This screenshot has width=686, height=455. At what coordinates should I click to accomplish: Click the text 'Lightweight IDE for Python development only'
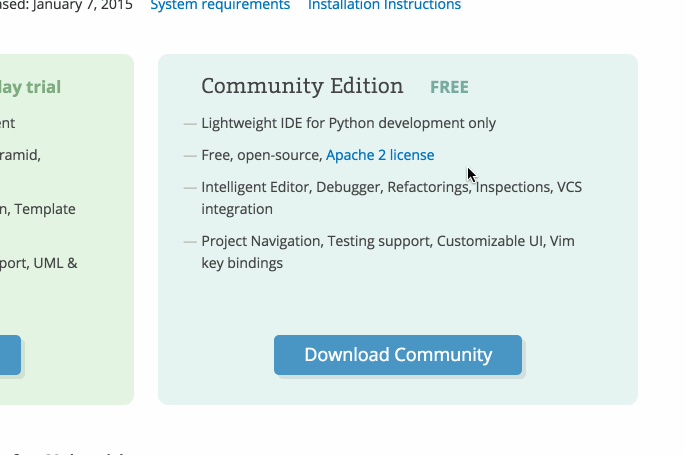[348, 123]
